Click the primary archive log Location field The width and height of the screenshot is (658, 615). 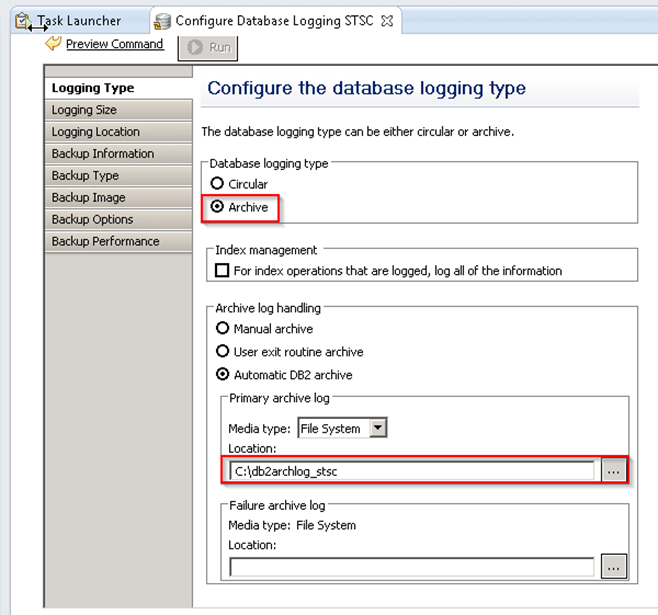point(411,471)
